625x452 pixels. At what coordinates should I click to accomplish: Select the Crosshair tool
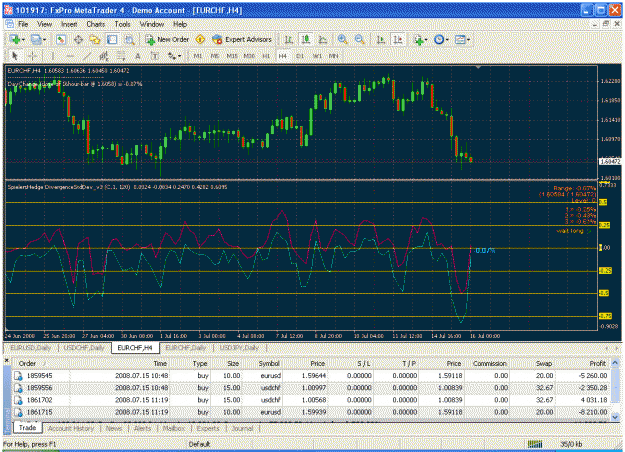(x=33, y=56)
